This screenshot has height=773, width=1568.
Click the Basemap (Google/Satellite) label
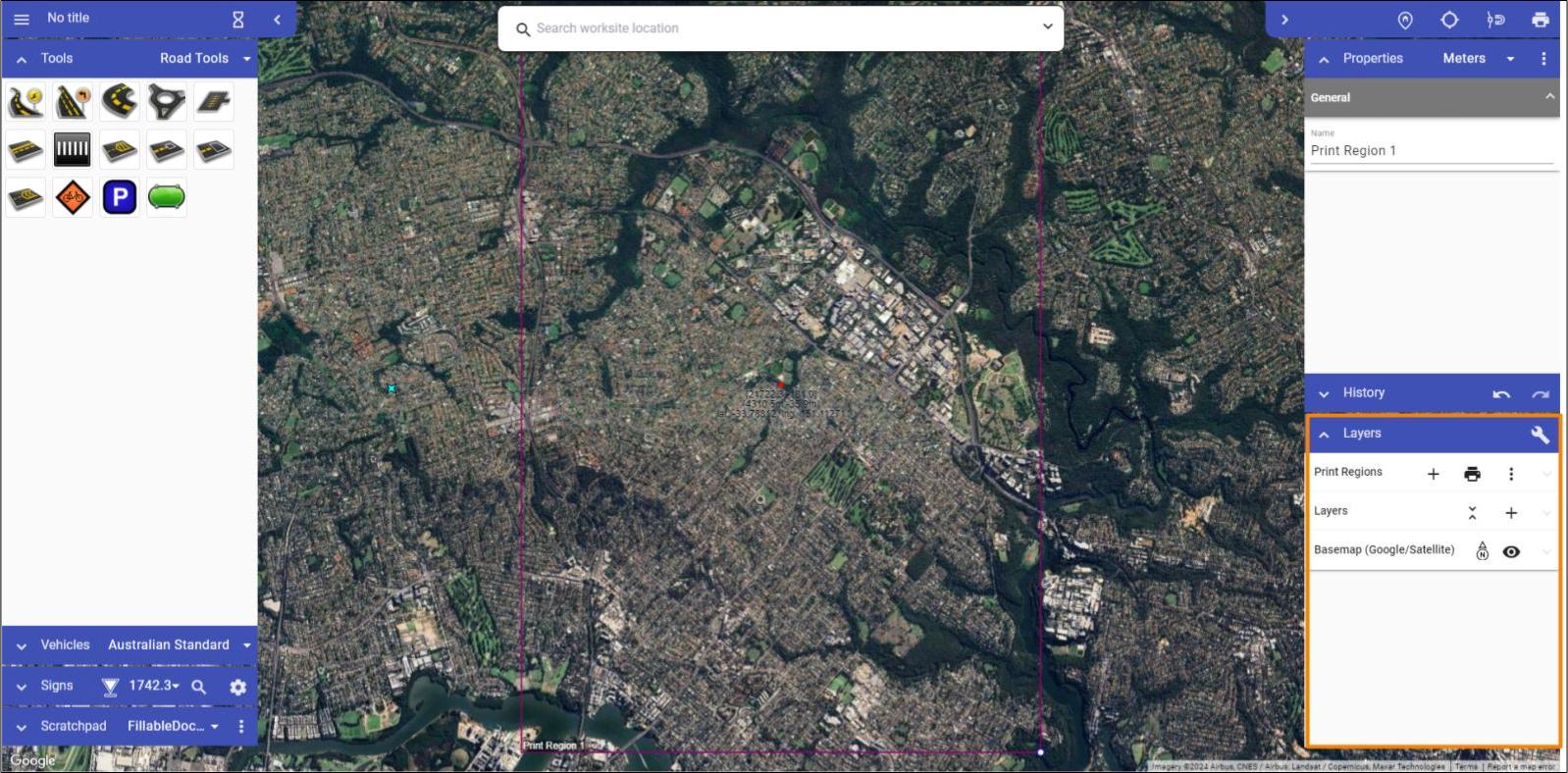pyautogui.click(x=1384, y=550)
